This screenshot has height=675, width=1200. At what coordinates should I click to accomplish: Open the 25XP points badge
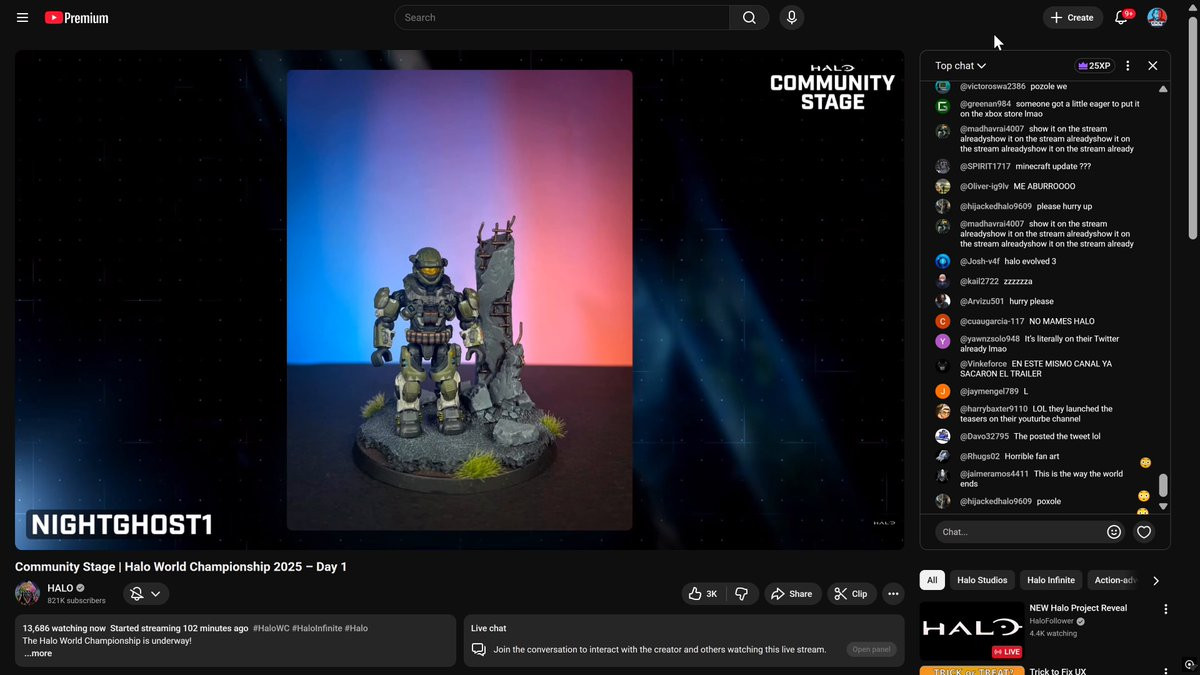pos(1094,66)
